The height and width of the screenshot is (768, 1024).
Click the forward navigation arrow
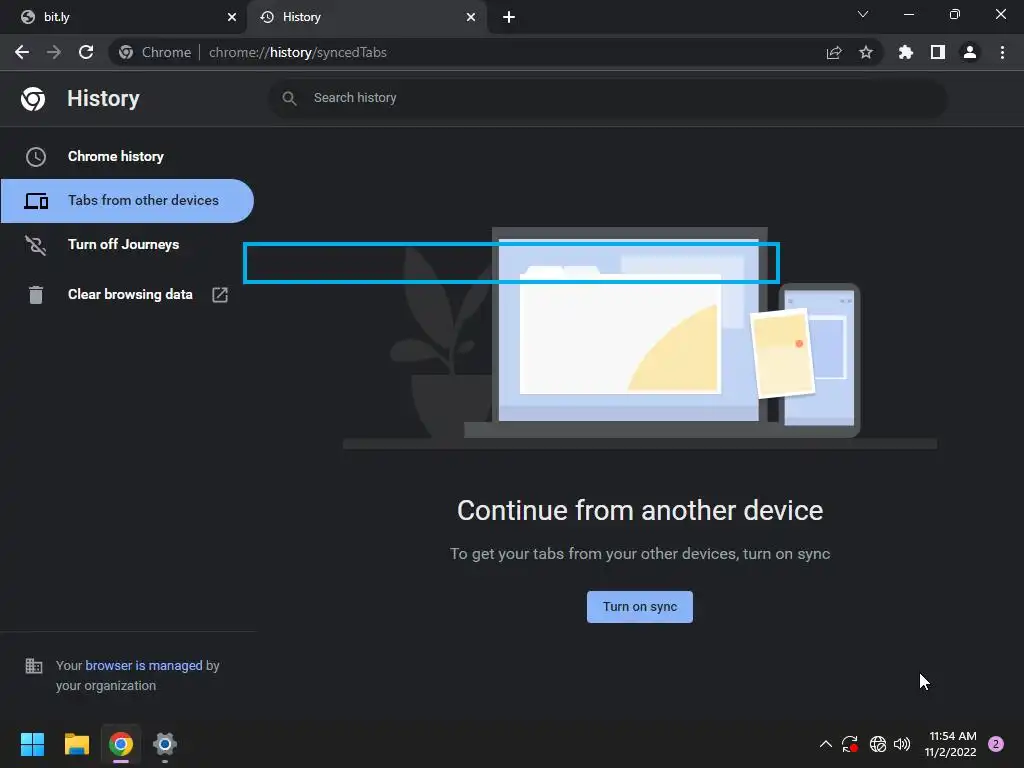coord(54,52)
